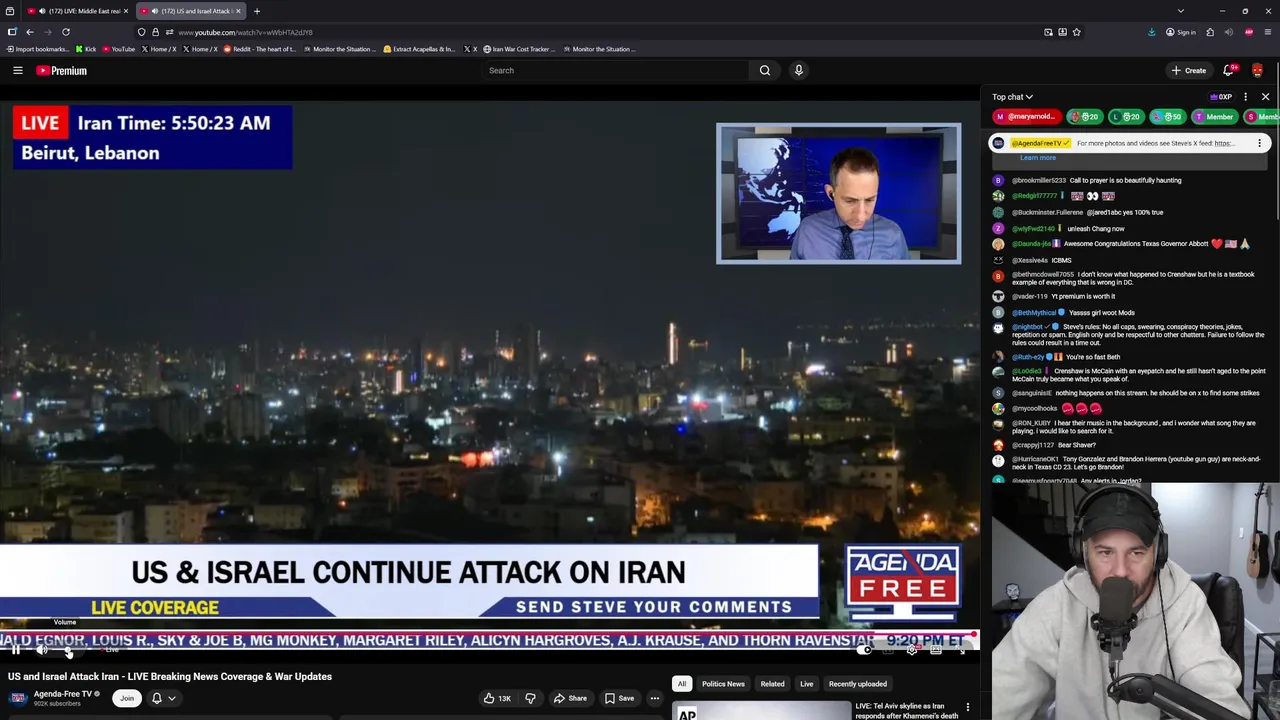Open the 0XP points badge in chat
The width and height of the screenshot is (1280, 720).
[1221, 97]
